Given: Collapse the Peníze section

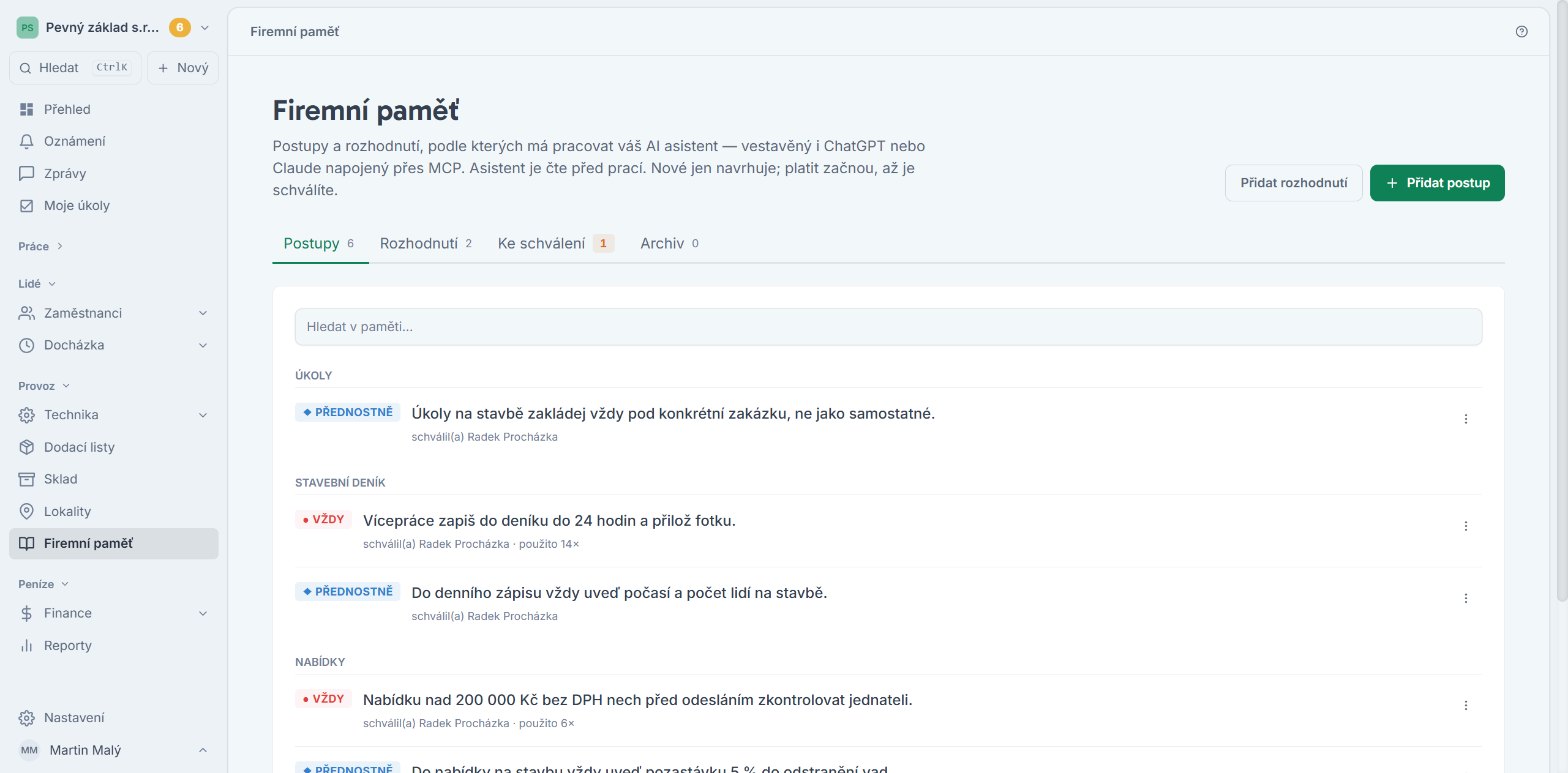Looking at the screenshot, I should point(44,583).
